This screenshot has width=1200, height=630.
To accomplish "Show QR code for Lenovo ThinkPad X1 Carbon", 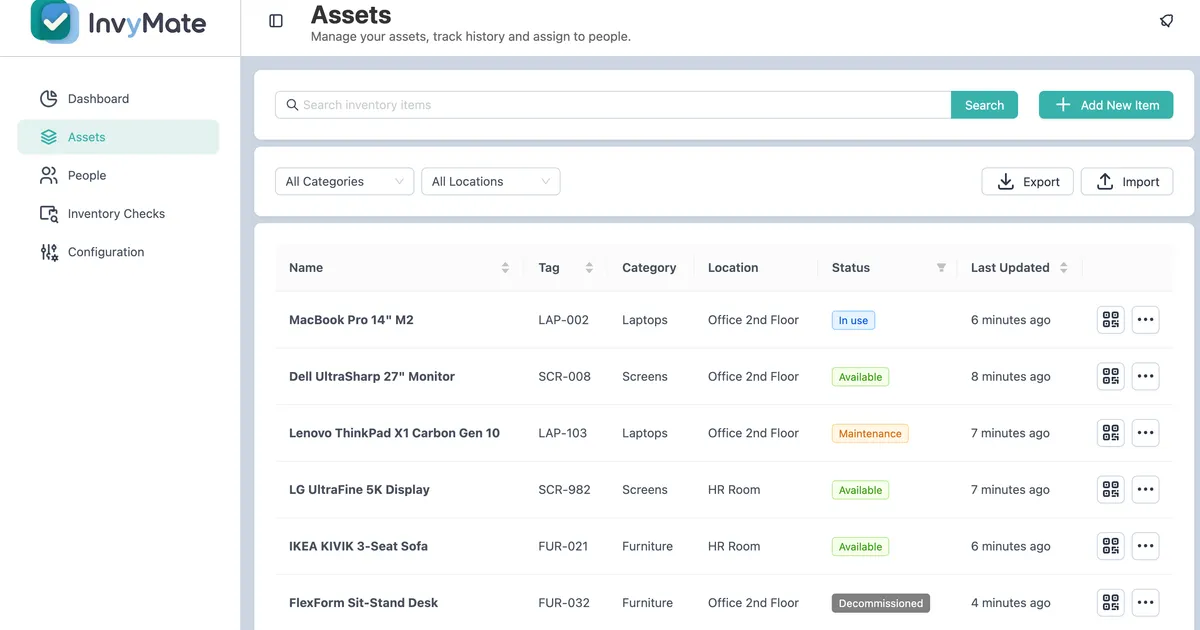I will [x=1110, y=433].
